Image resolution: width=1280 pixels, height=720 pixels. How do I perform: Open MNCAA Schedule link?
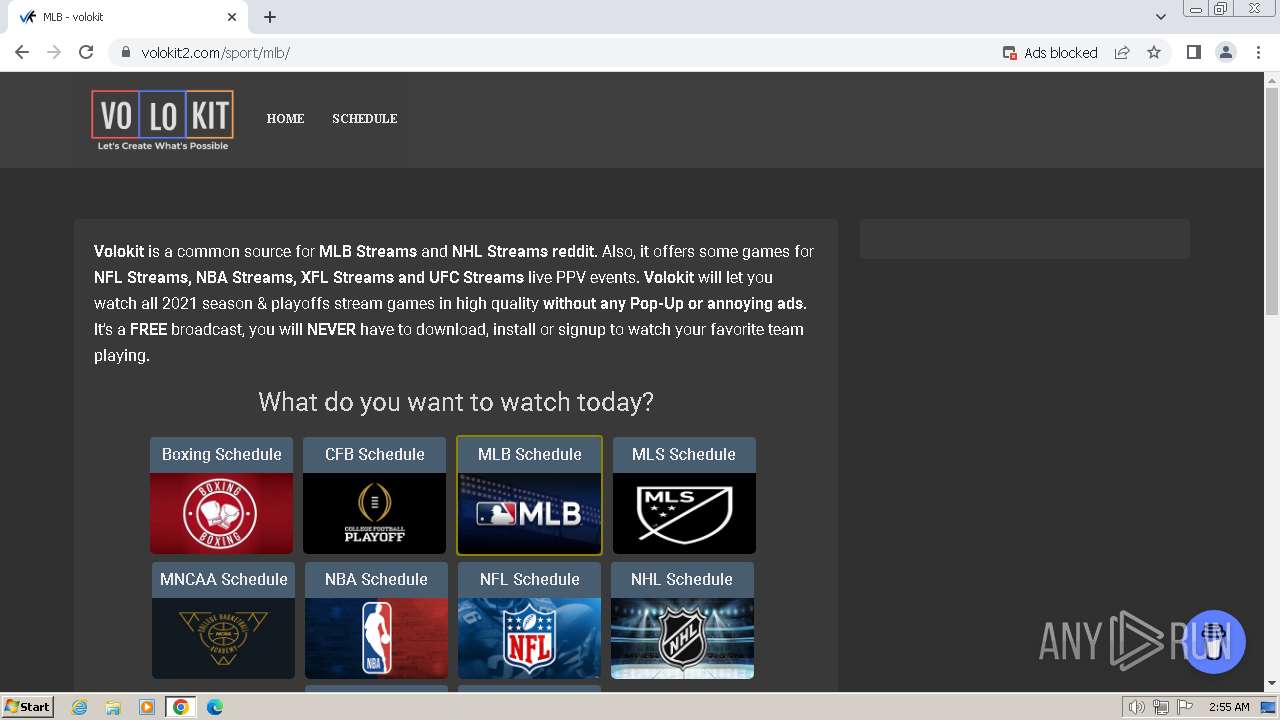[x=224, y=579]
